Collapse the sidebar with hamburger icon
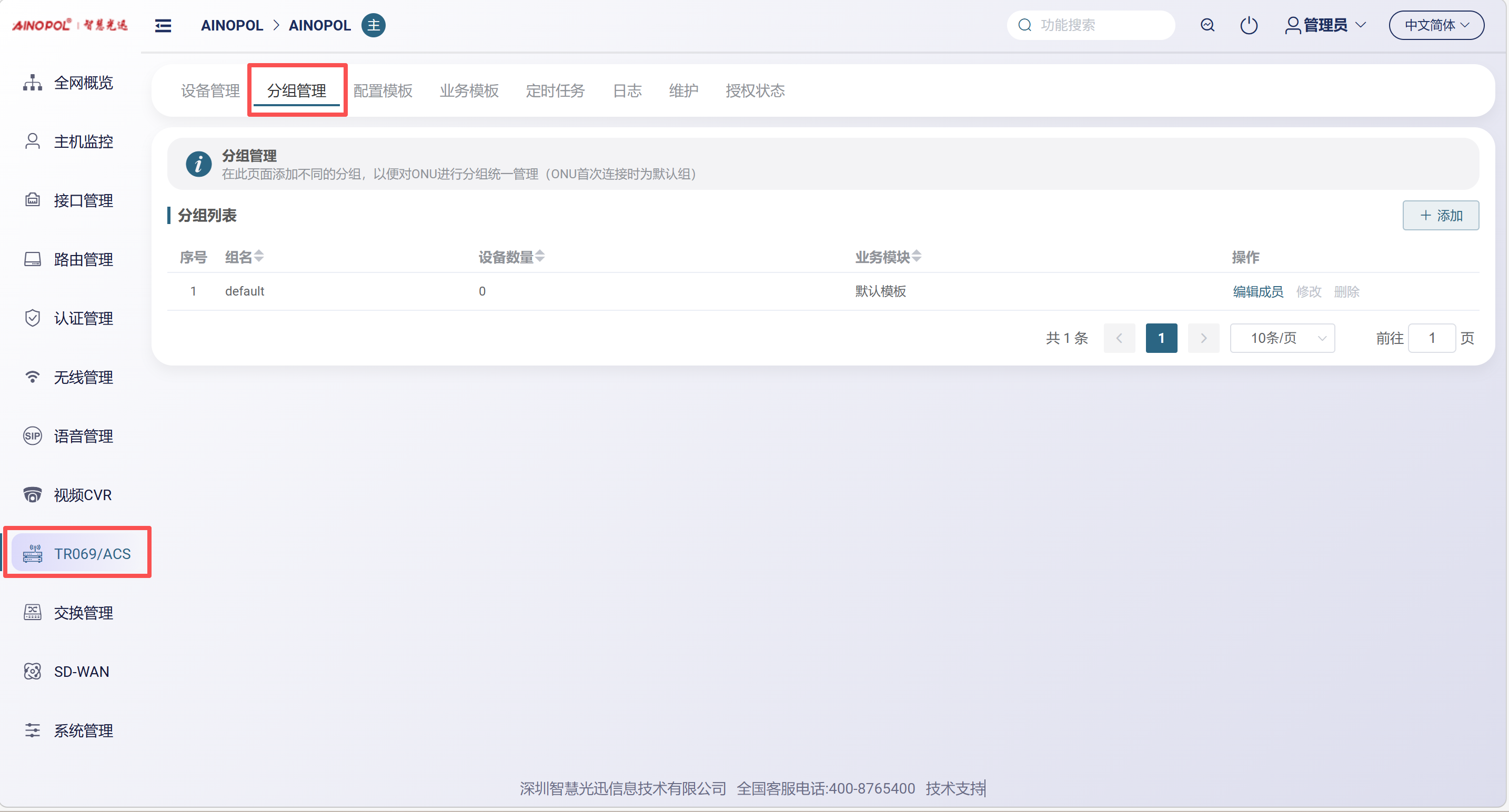The height and width of the screenshot is (812, 1509). click(x=163, y=25)
